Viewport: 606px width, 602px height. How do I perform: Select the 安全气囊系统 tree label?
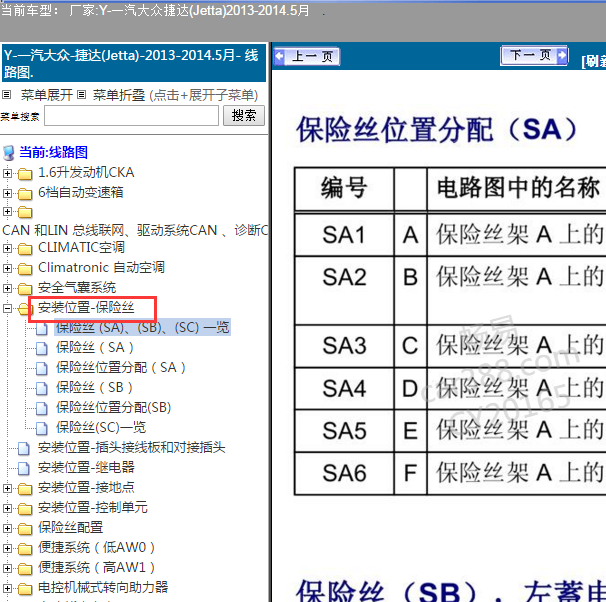pyautogui.click(x=77, y=288)
